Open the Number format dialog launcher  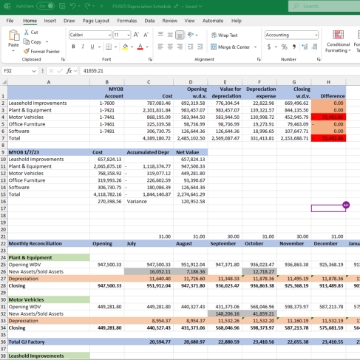pos(319,59)
